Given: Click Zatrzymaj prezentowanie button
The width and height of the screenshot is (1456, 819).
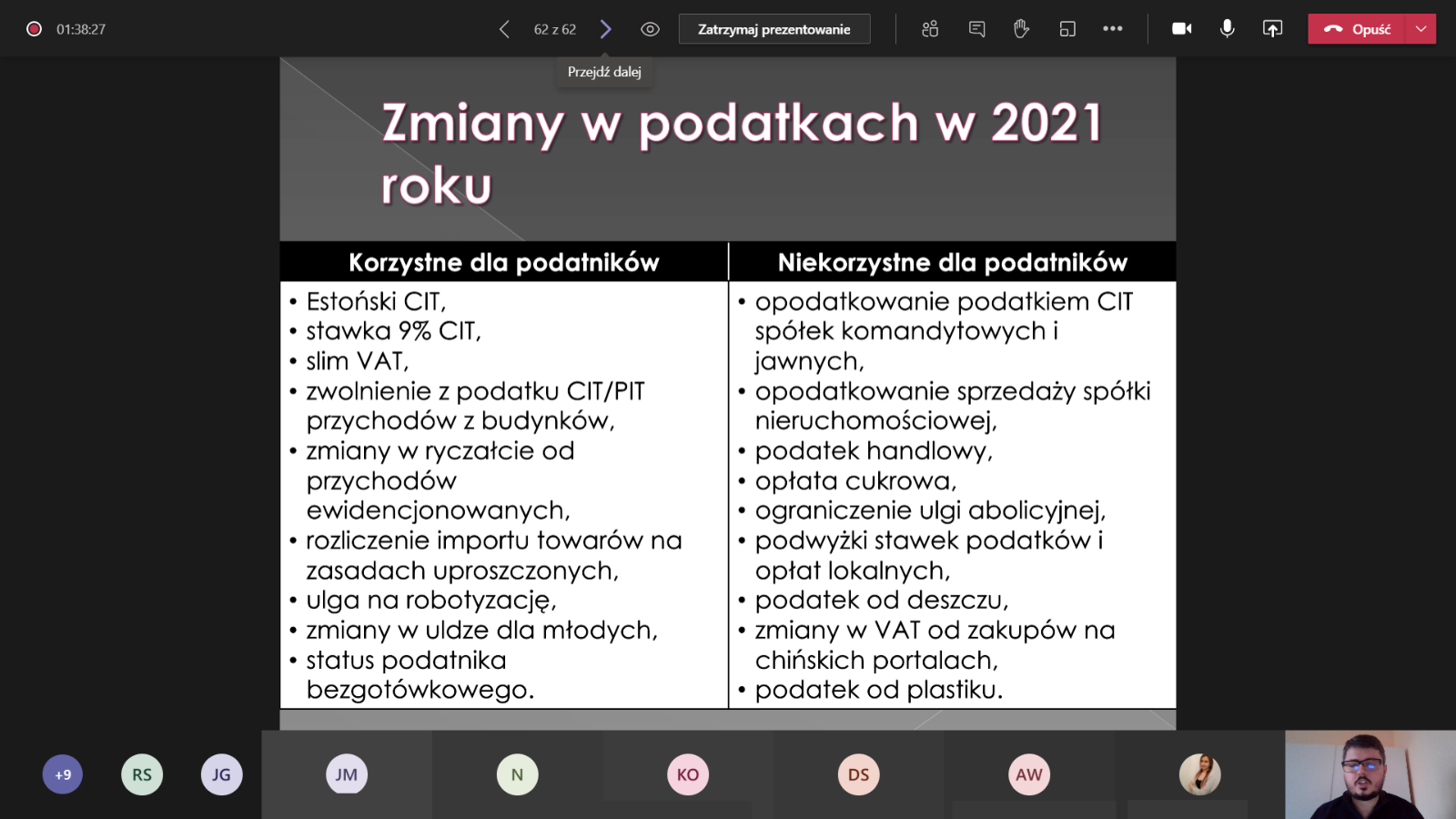Looking at the screenshot, I should click(x=773, y=29).
